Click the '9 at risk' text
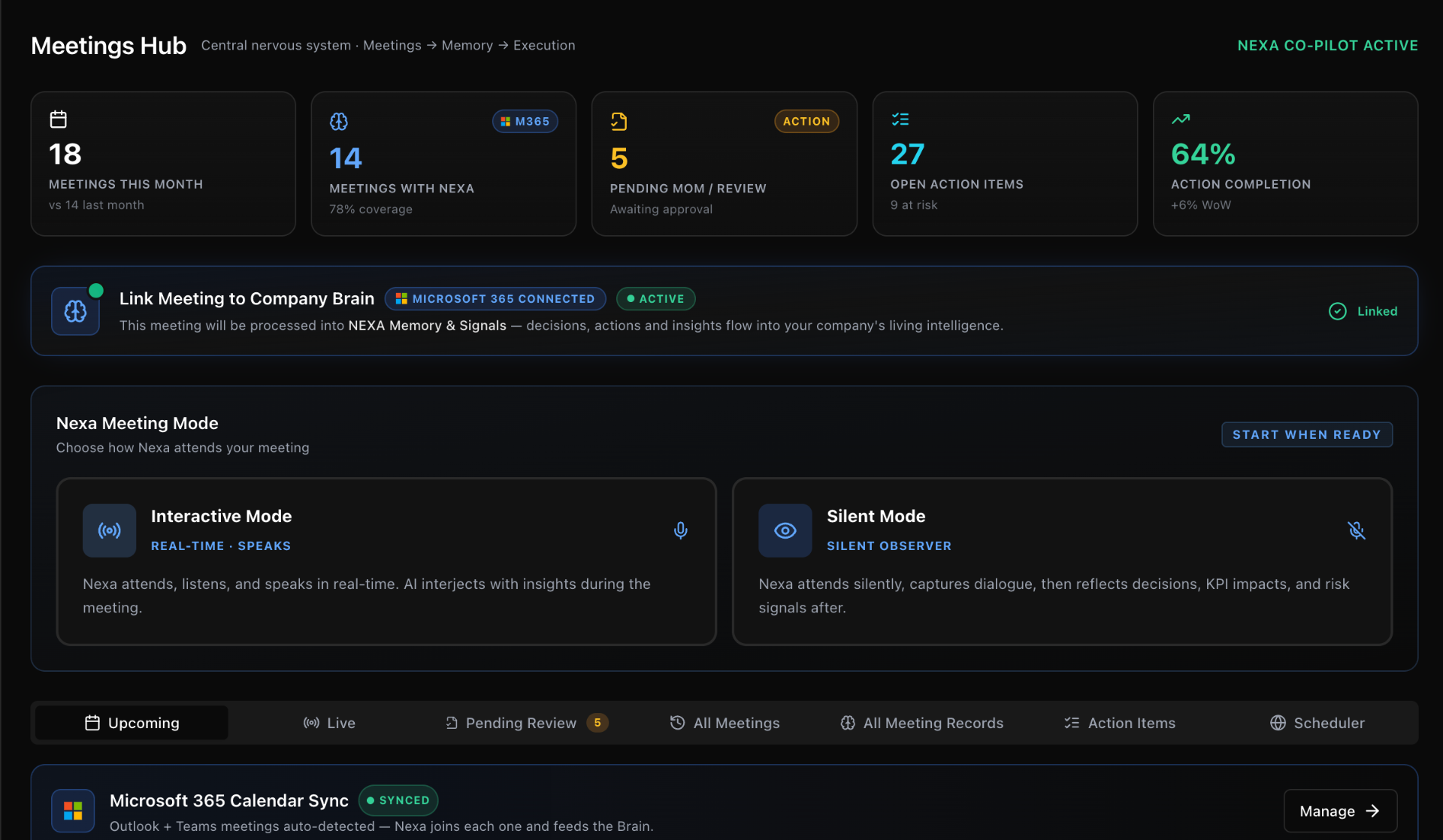The width and height of the screenshot is (1443, 840). pyautogui.click(x=914, y=205)
